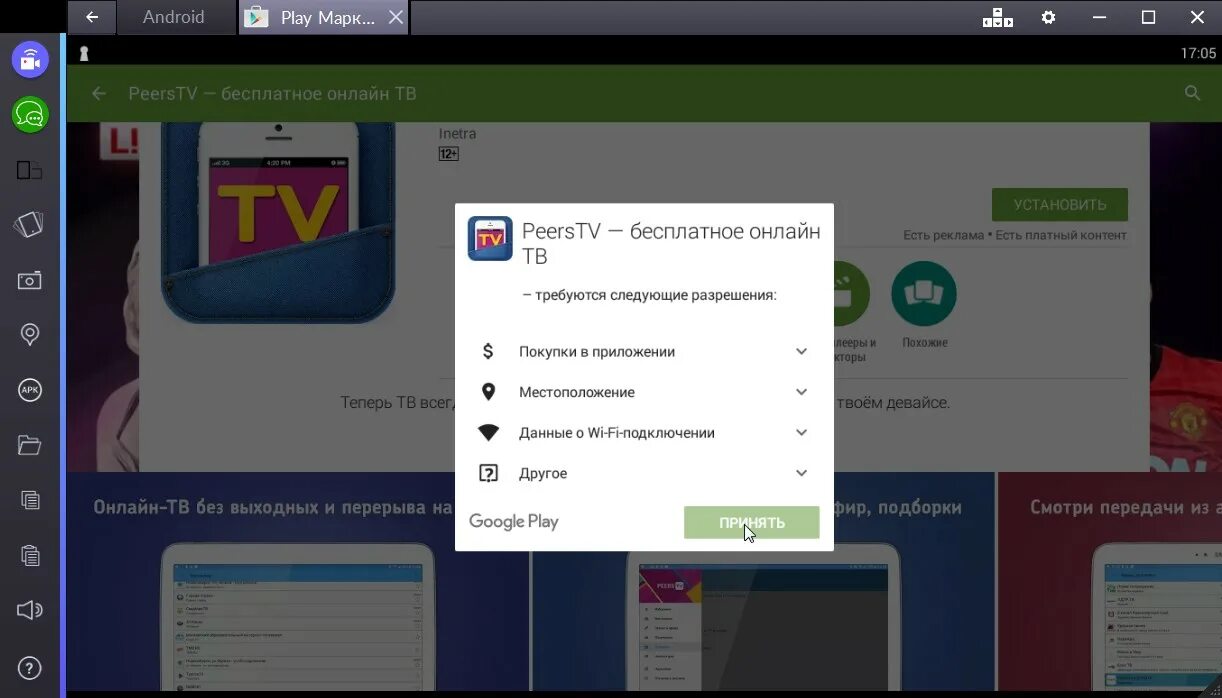Image resolution: width=1222 pixels, height=698 pixels.
Task: Click the 12+ age rating badge
Action: click(448, 154)
